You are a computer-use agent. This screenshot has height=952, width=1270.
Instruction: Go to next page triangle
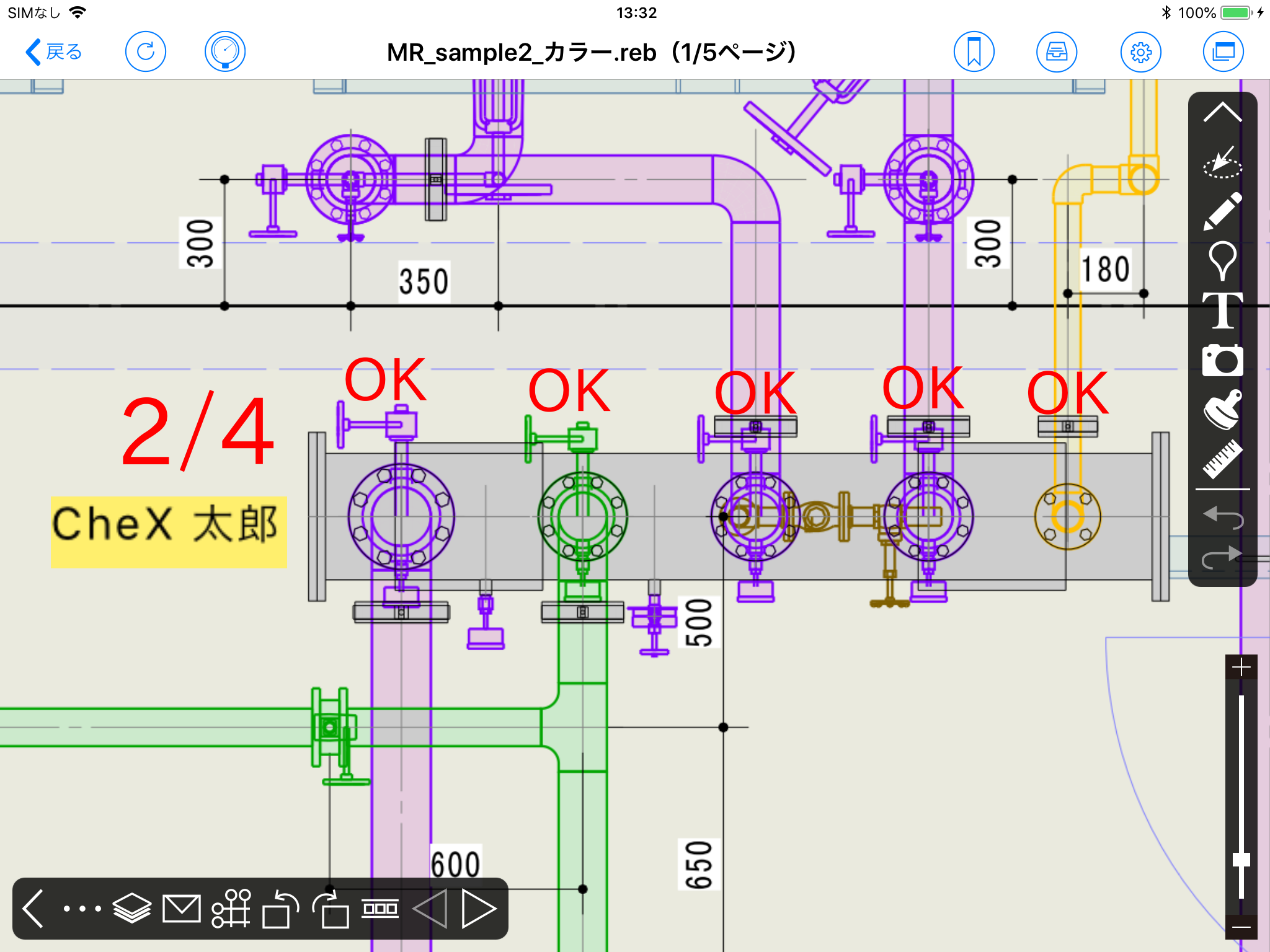coord(479,909)
